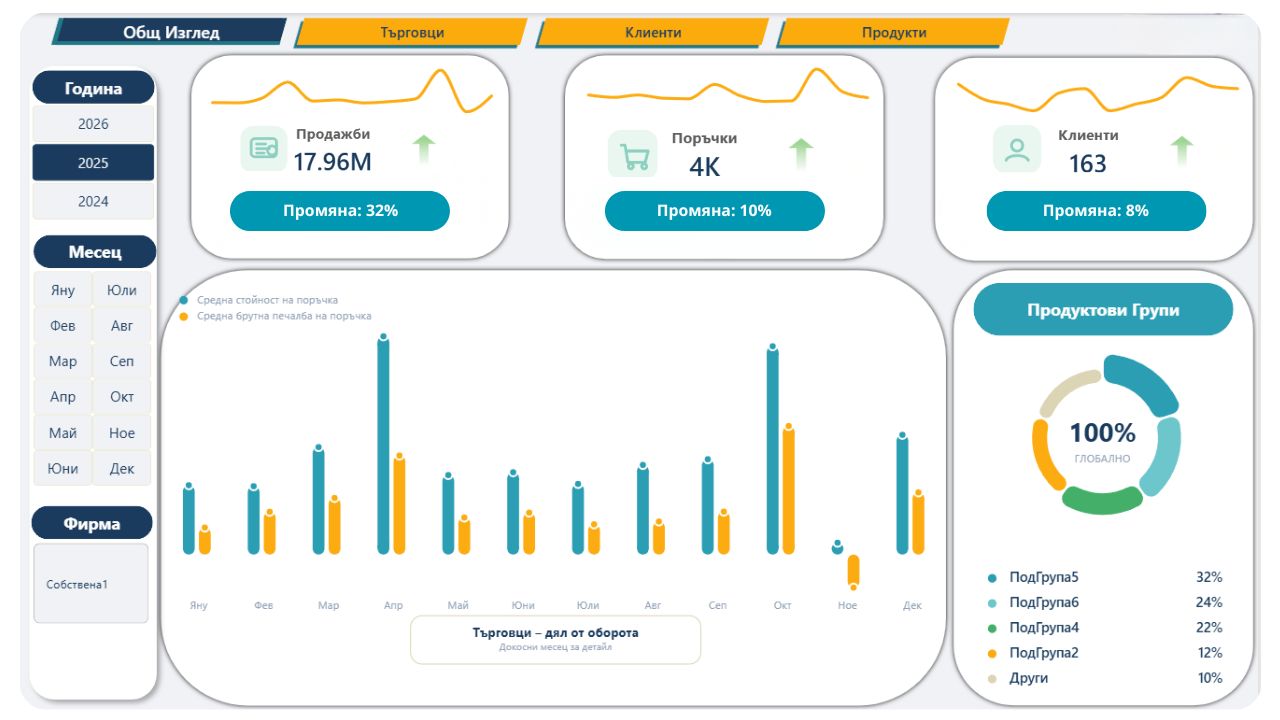Click the green up arrow in Продажби card

coord(424,149)
